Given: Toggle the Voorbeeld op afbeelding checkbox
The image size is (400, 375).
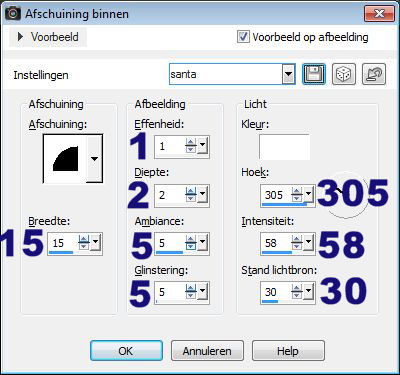Looking at the screenshot, I should point(243,36).
